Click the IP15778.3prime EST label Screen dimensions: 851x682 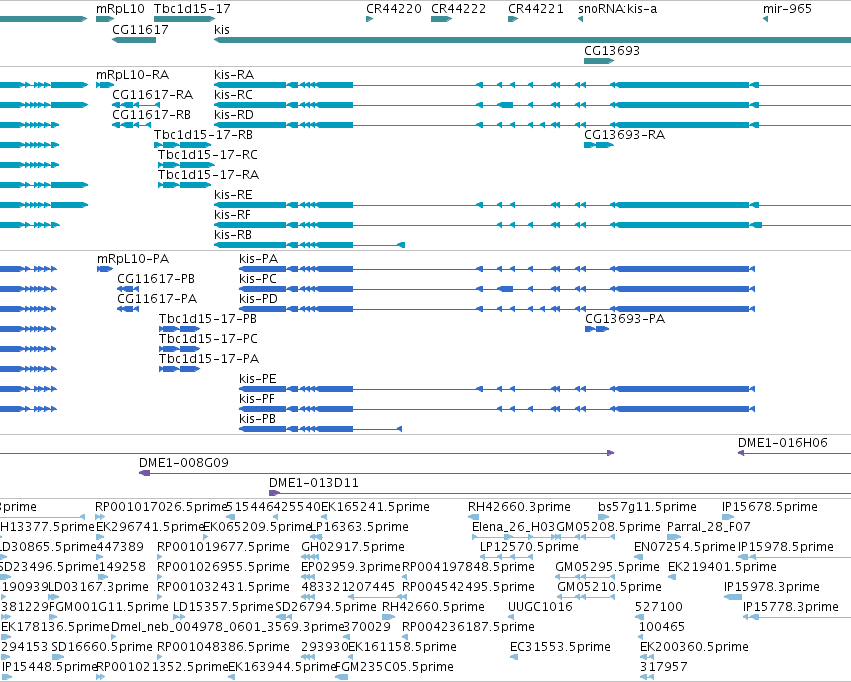click(x=791, y=606)
